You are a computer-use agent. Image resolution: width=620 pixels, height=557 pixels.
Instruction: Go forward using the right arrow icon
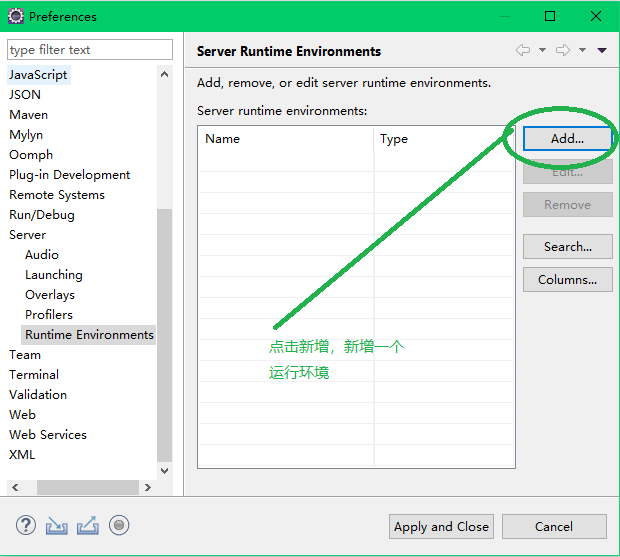tap(563, 50)
